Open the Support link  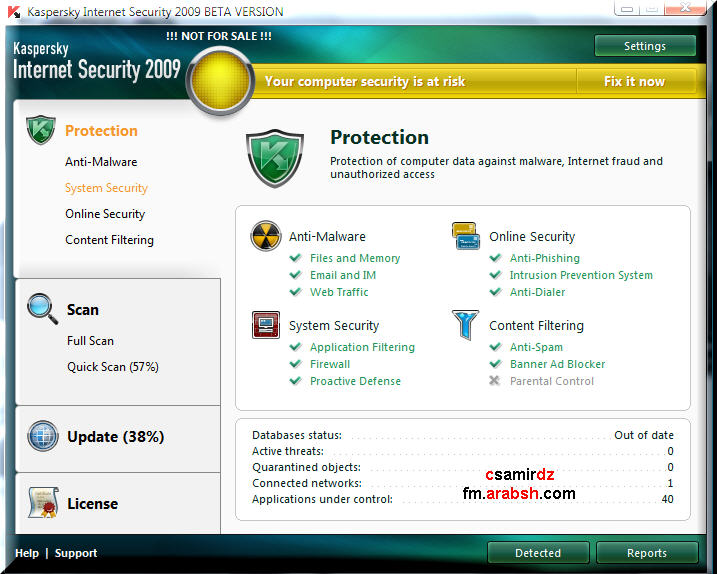[76, 553]
